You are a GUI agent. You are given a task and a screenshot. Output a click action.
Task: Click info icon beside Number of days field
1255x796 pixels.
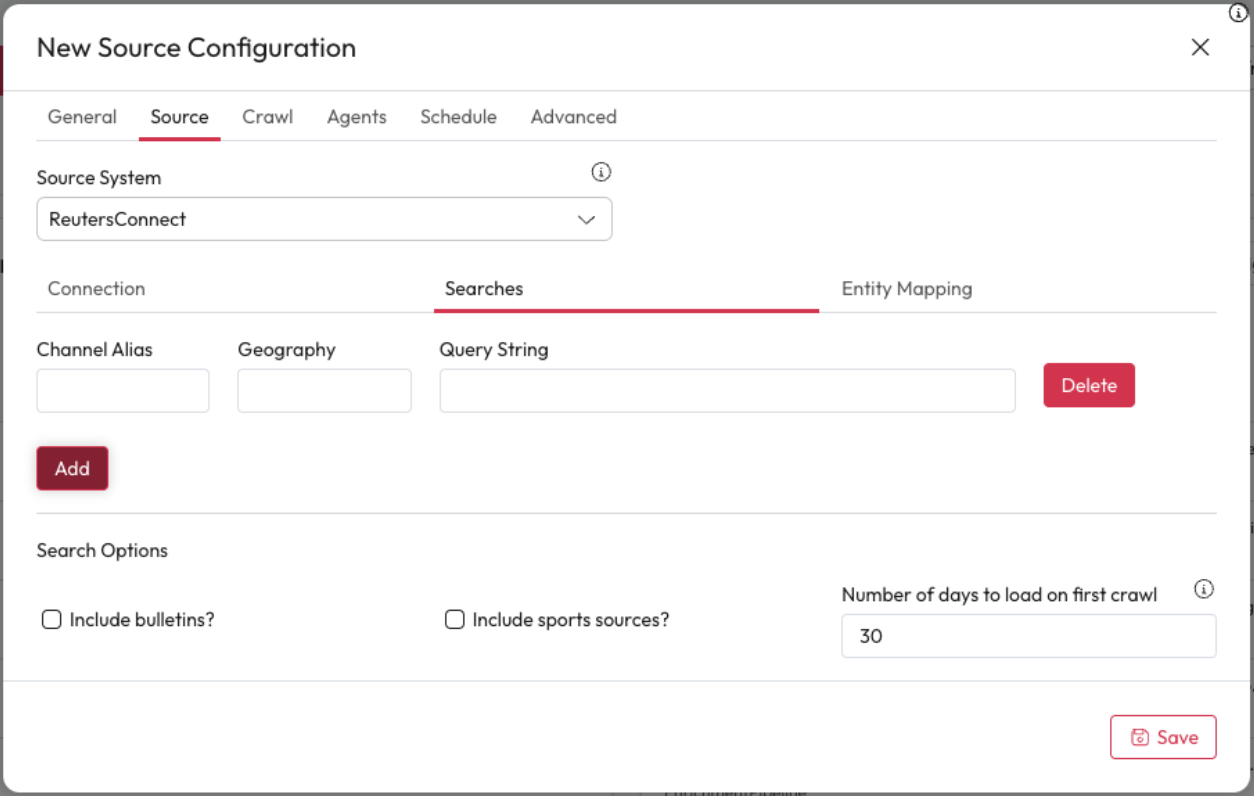(1204, 589)
